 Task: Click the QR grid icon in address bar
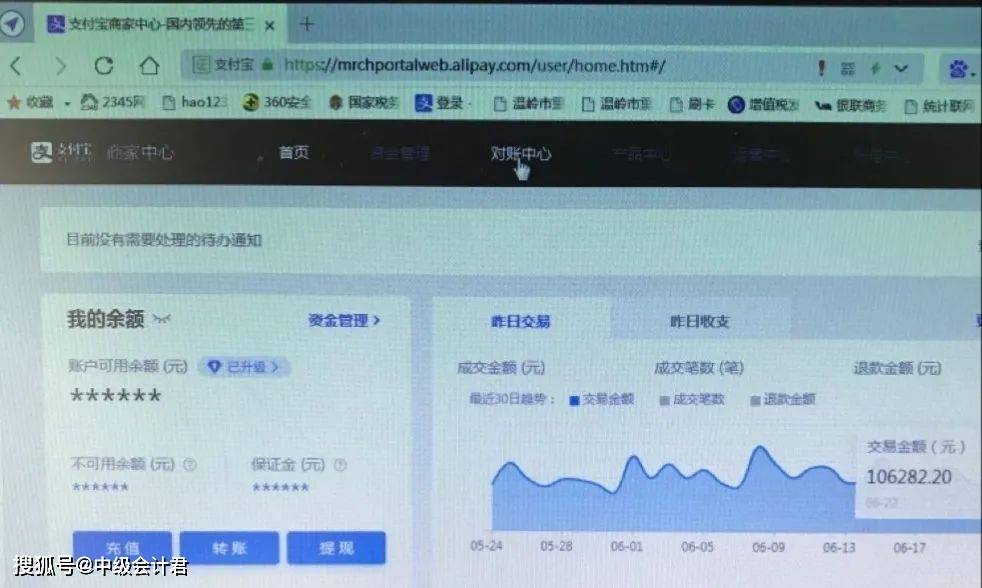[x=847, y=68]
